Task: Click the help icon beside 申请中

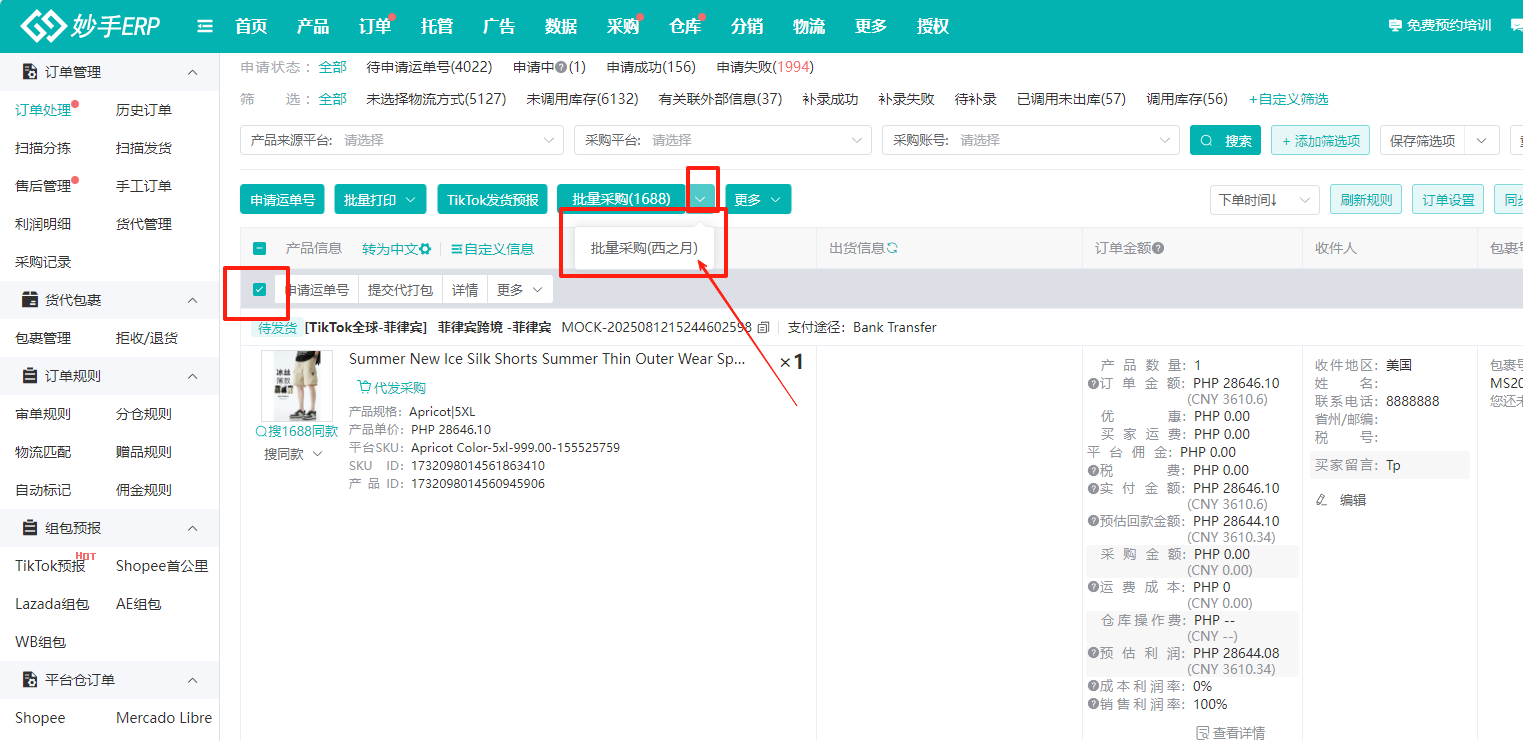Action: point(561,67)
